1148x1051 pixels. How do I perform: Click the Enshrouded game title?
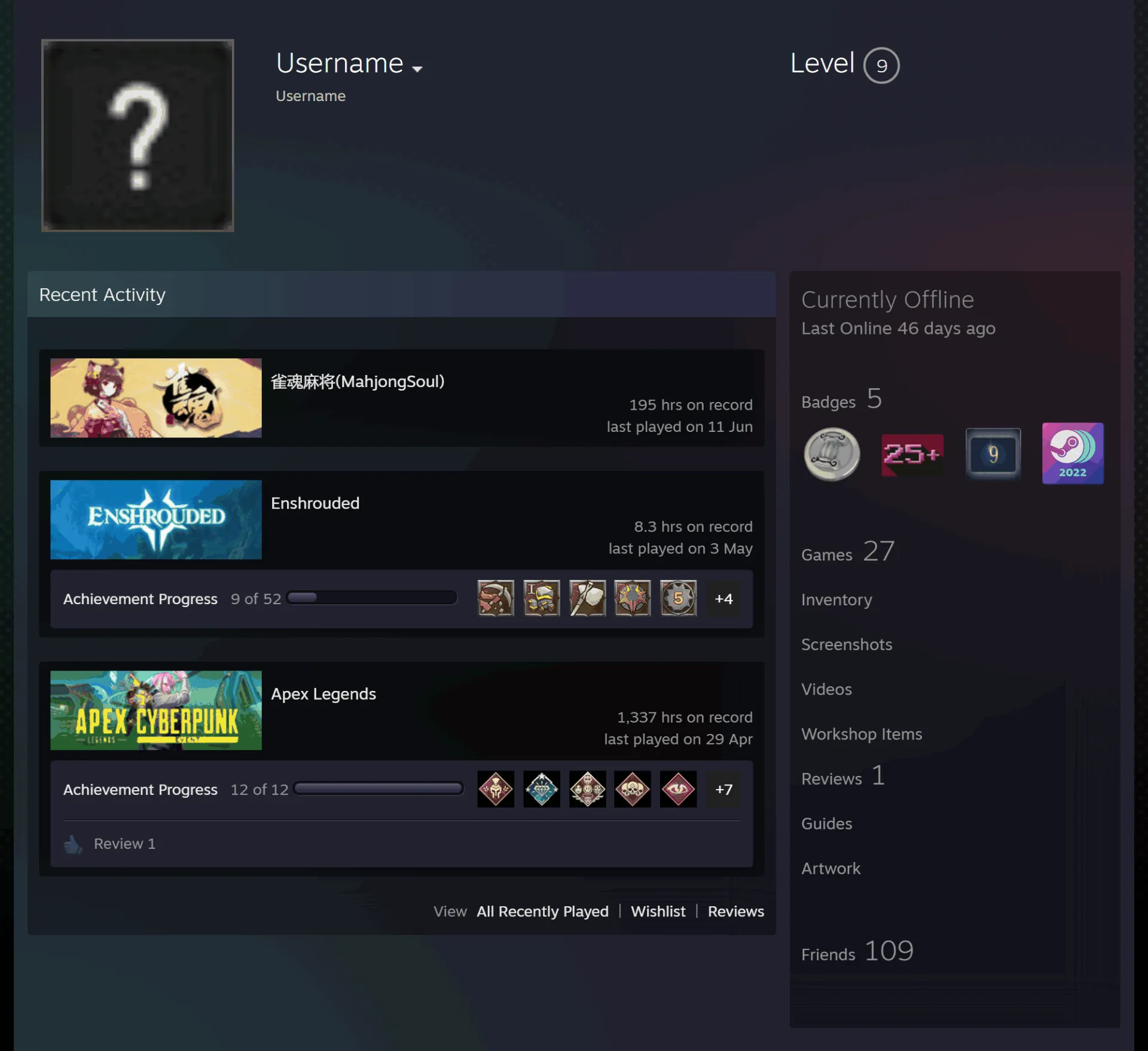(315, 503)
